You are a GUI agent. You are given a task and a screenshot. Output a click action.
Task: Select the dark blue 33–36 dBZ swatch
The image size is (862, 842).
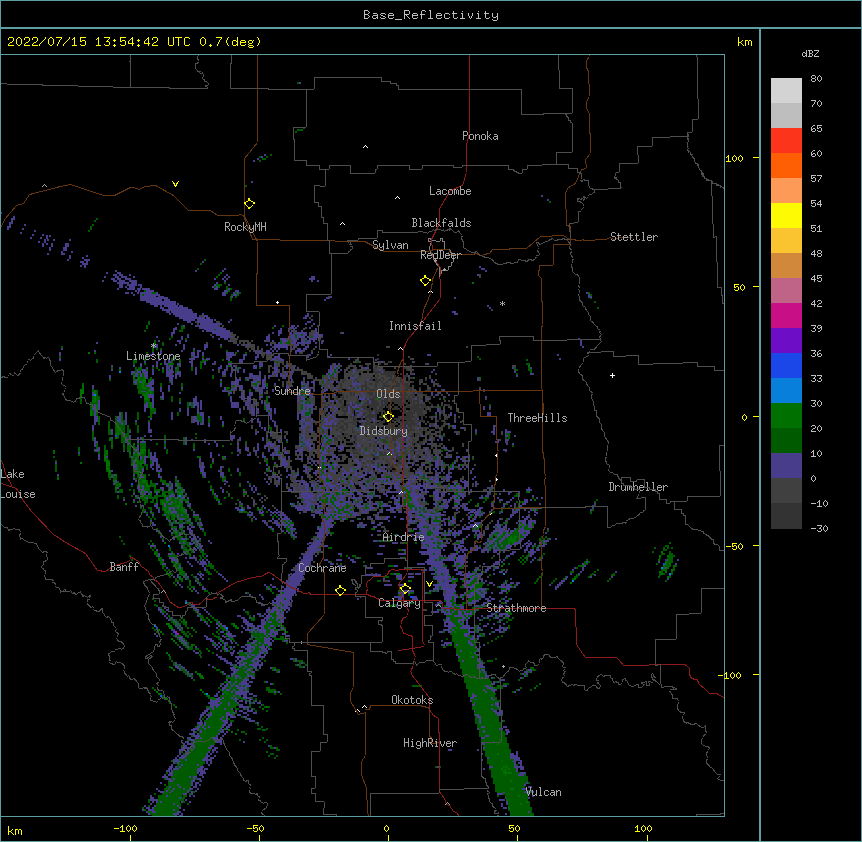click(x=786, y=365)
